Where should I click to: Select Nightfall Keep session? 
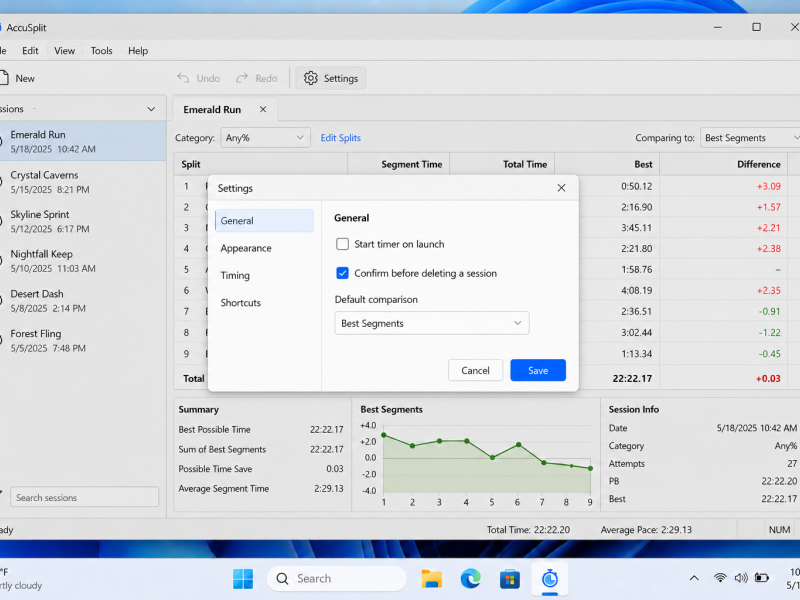tap(83, 261)
